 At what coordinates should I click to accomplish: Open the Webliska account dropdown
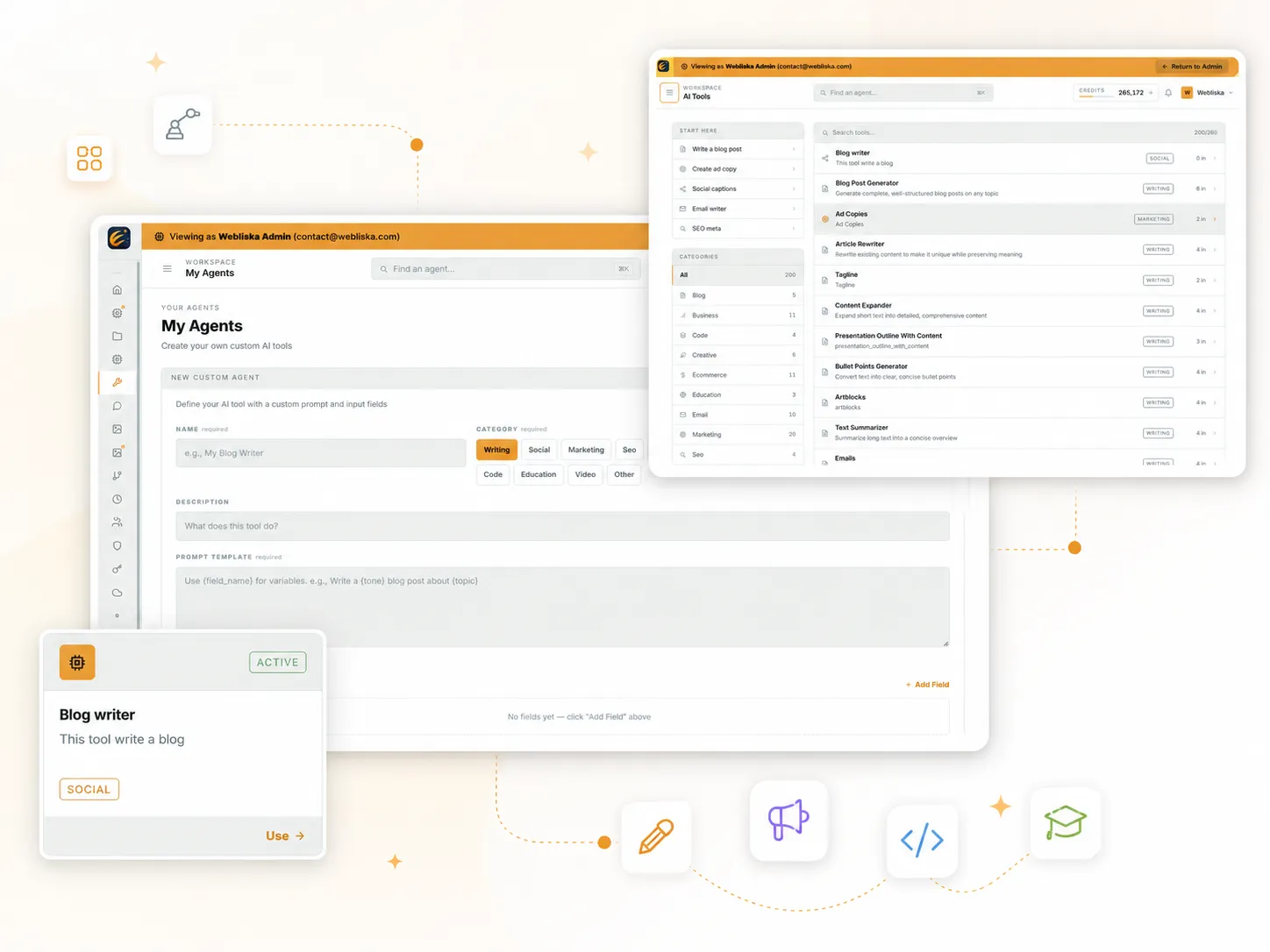pyautogui.click(x=1207, y=93)
